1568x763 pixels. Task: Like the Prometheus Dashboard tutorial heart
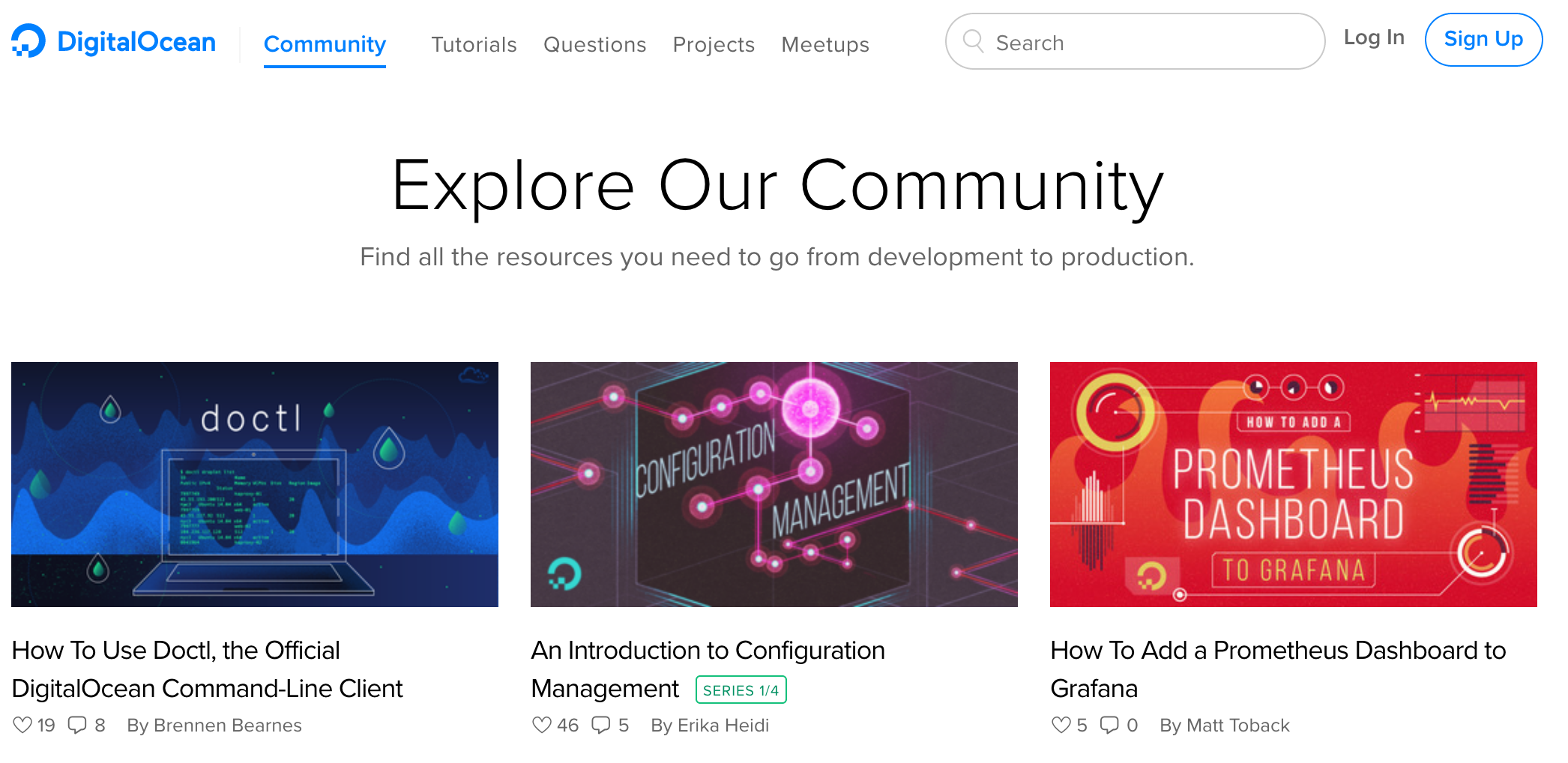coord(1061,725)
